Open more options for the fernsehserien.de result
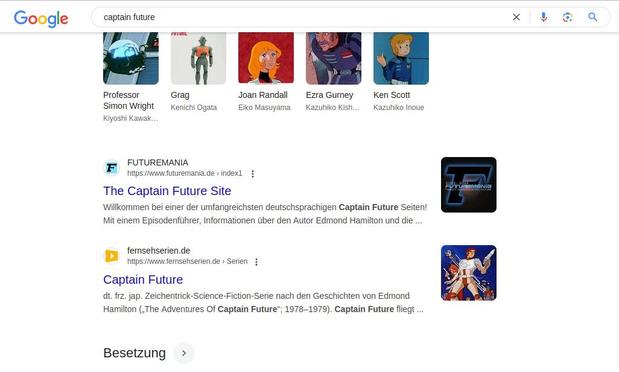This screenshot has height=372, width=619. point(256,262)
